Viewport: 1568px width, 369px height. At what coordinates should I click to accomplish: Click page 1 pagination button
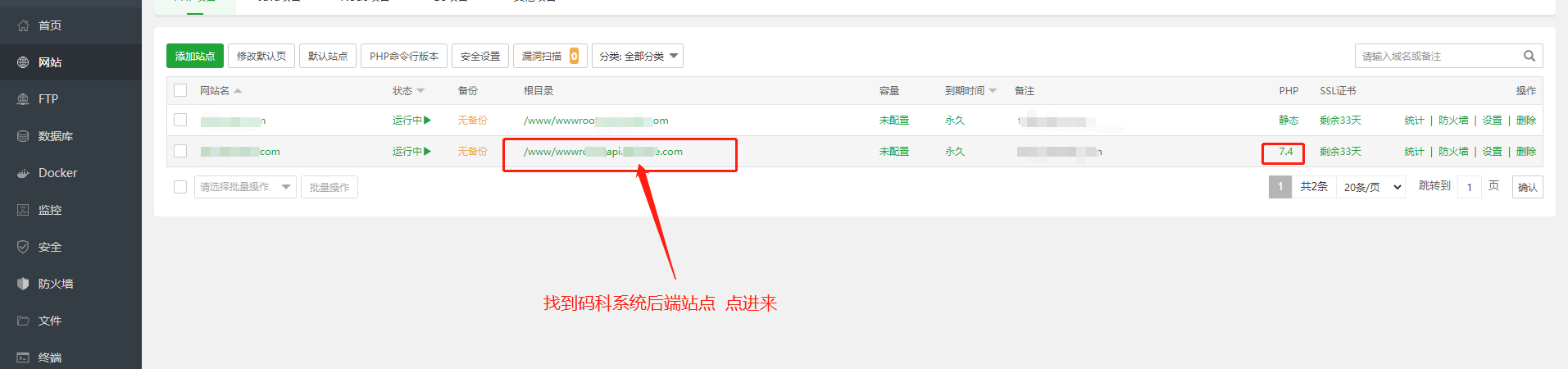click(1280, 187)
